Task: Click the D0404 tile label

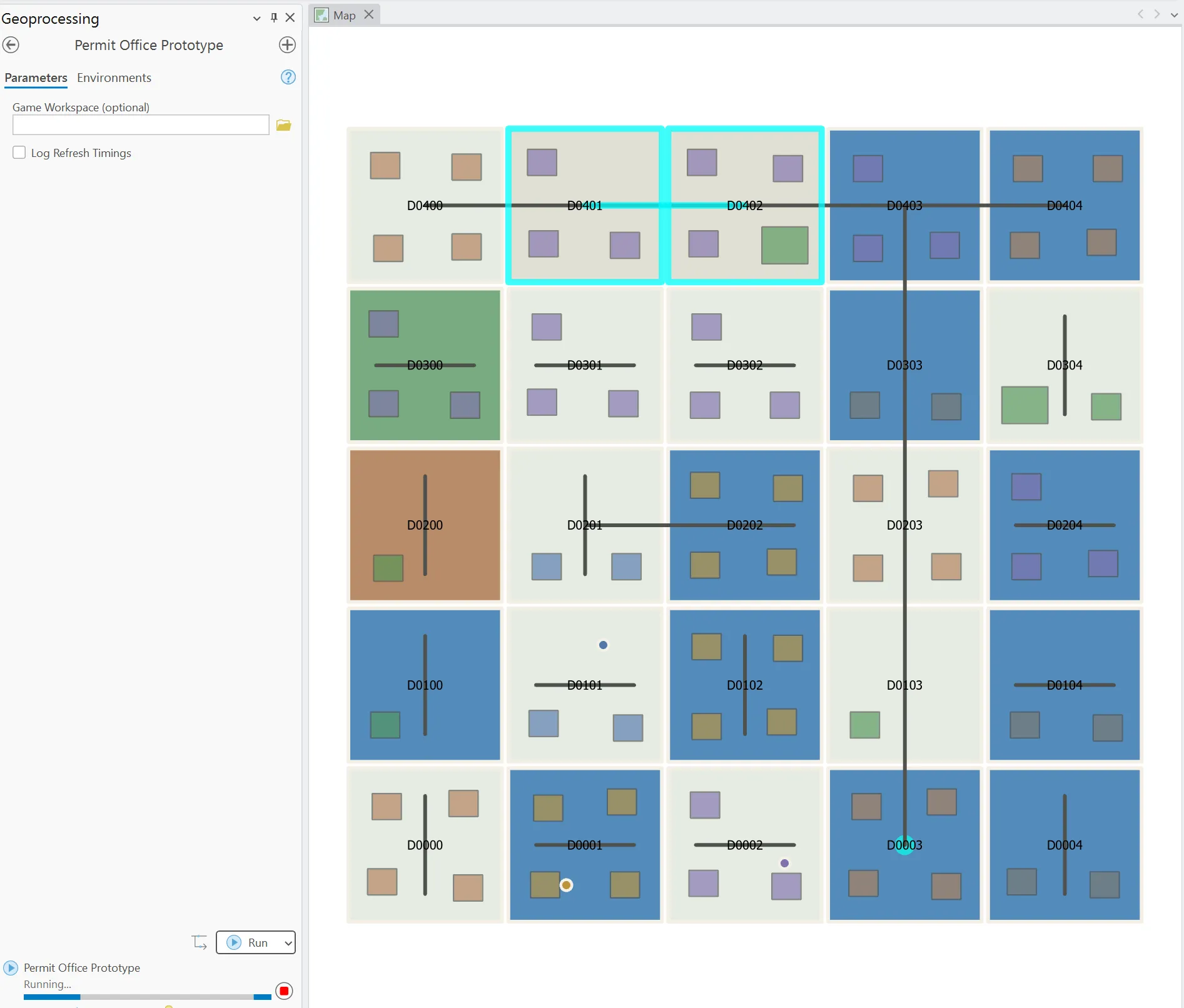Action: pos(1065,205)
